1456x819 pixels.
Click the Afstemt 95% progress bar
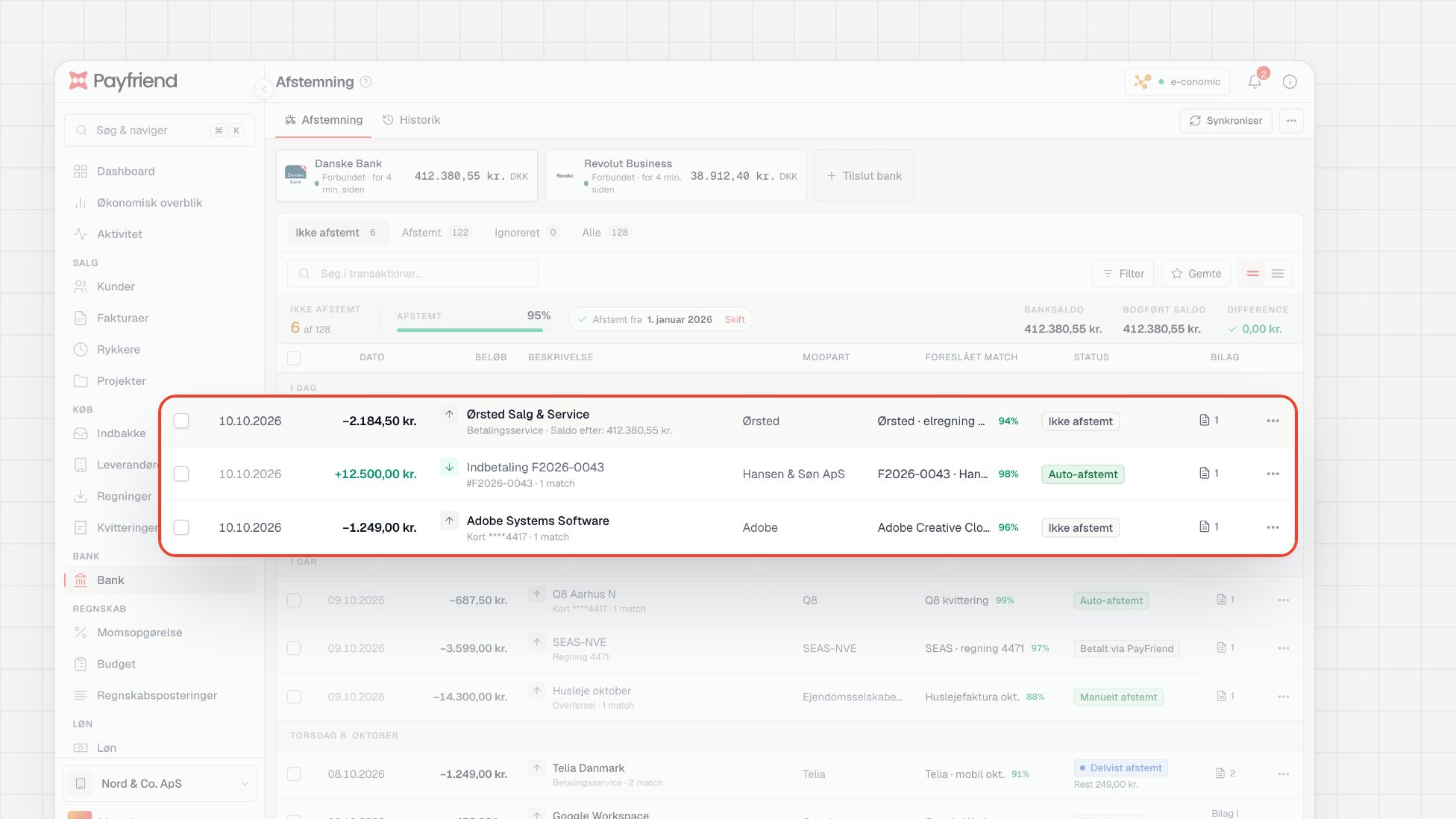(474, 329)
